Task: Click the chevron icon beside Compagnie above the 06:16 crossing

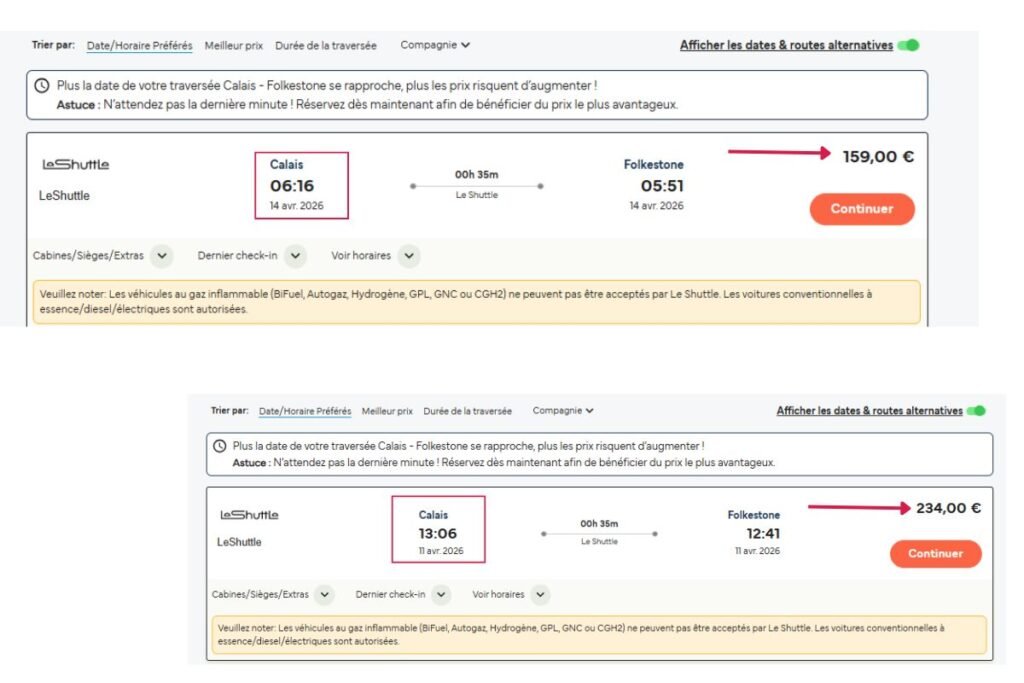Action: tap(466, 45)
